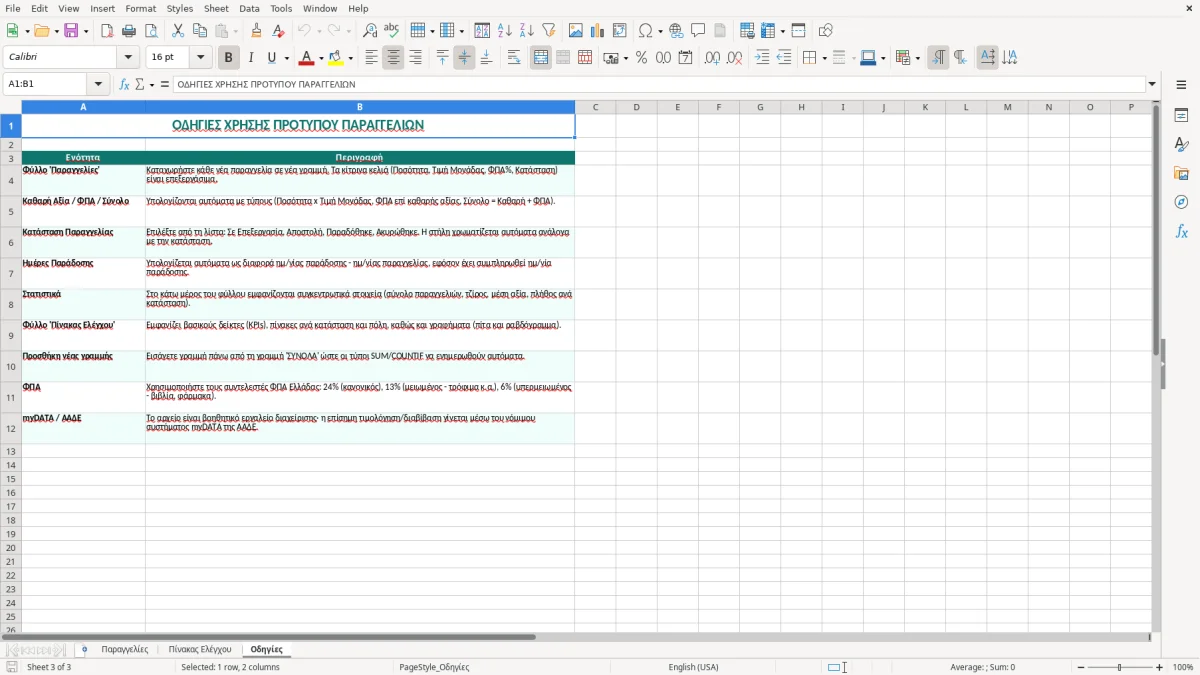Increase cell indent
Screen dimensions: 1200x675
pos(762,58)
